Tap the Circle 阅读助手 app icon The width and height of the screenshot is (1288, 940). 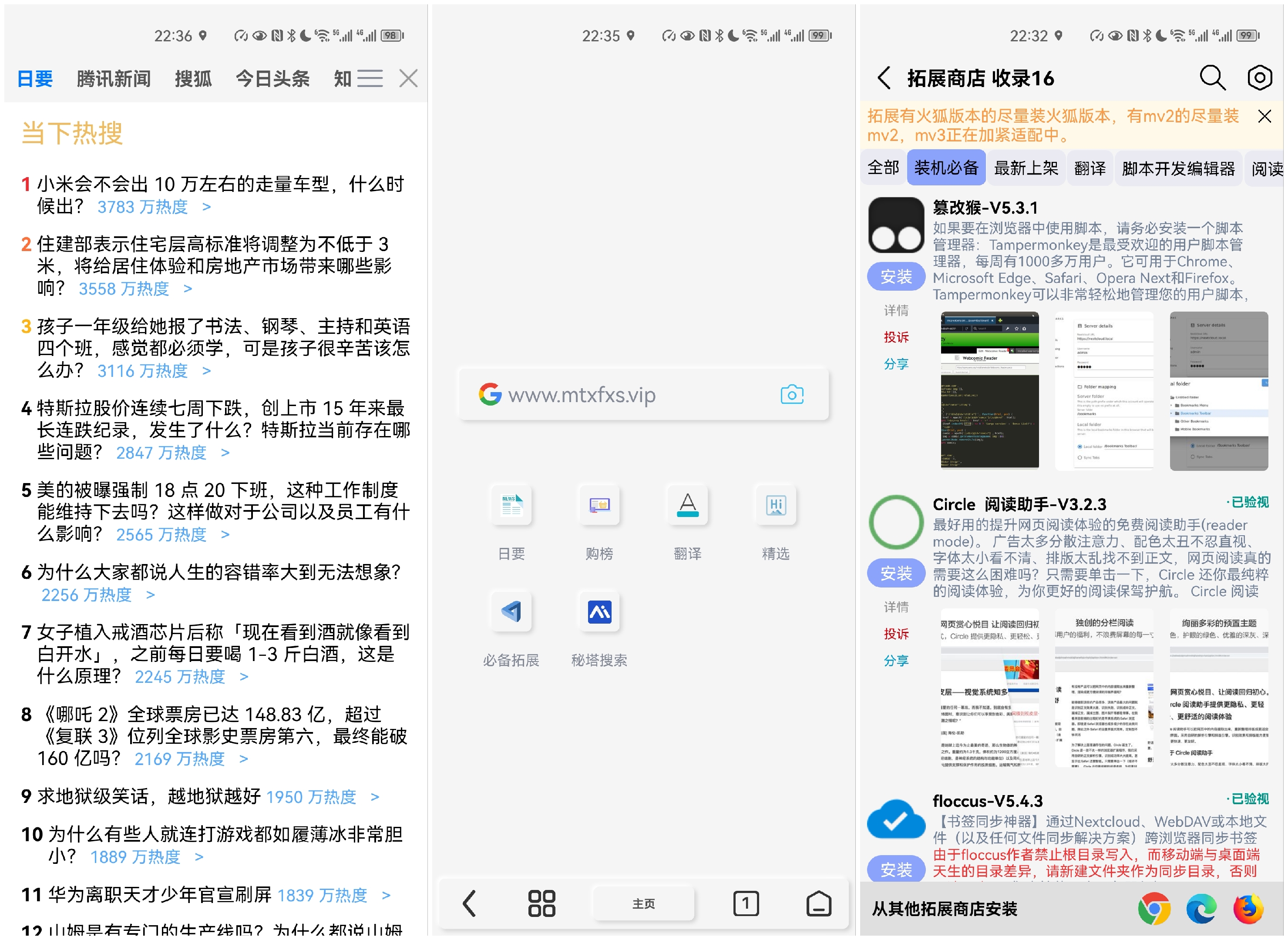(x=896, y=522)
